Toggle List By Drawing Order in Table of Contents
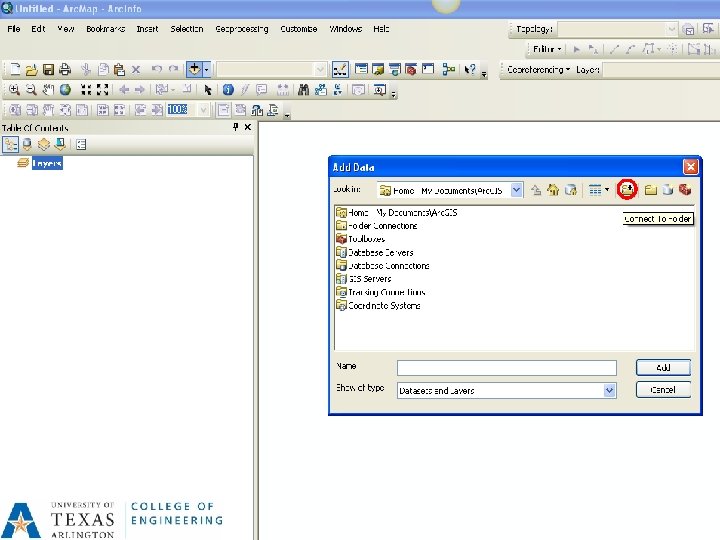This screenshot has width=720, height=540. tap(10, 145)
